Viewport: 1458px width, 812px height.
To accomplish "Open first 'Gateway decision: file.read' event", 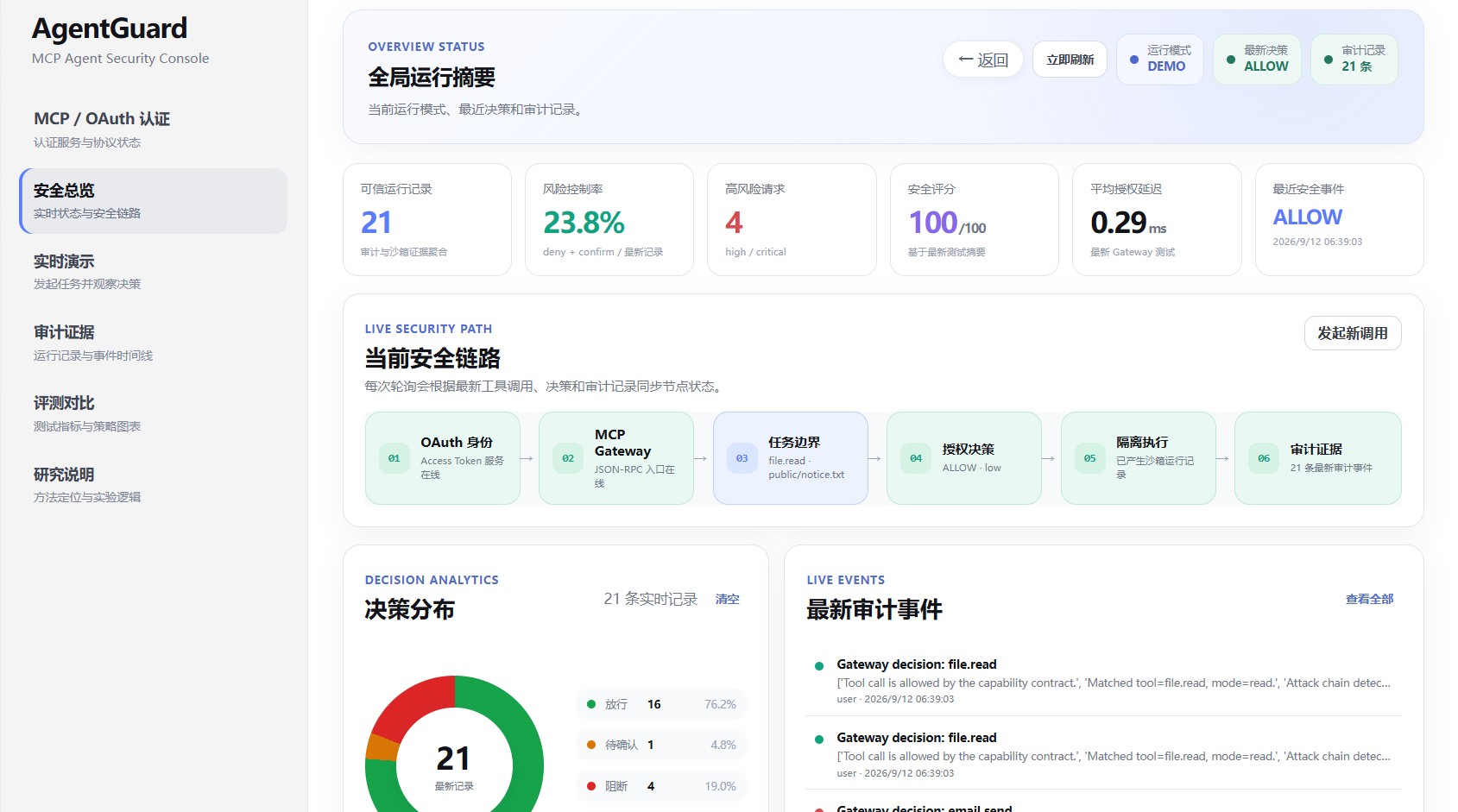I will [x=1103, y=681].
